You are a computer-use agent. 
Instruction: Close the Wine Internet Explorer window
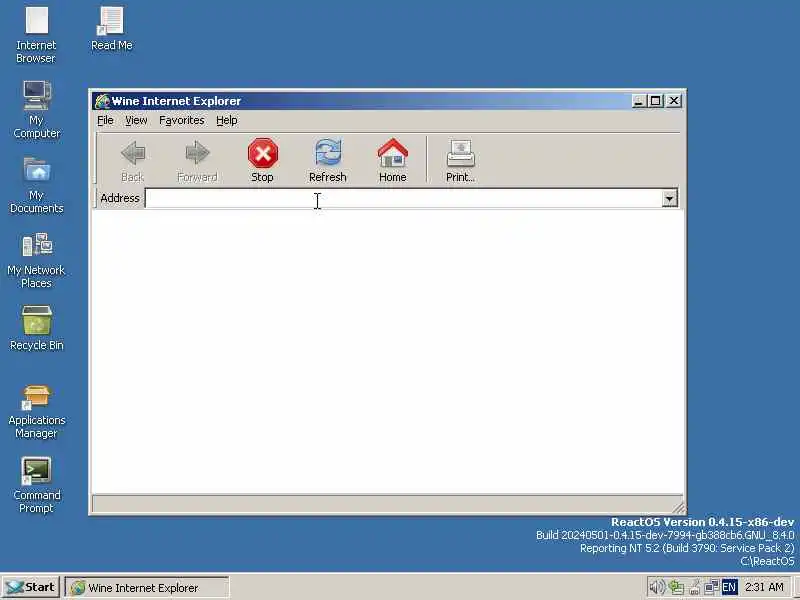coord(674,101)
